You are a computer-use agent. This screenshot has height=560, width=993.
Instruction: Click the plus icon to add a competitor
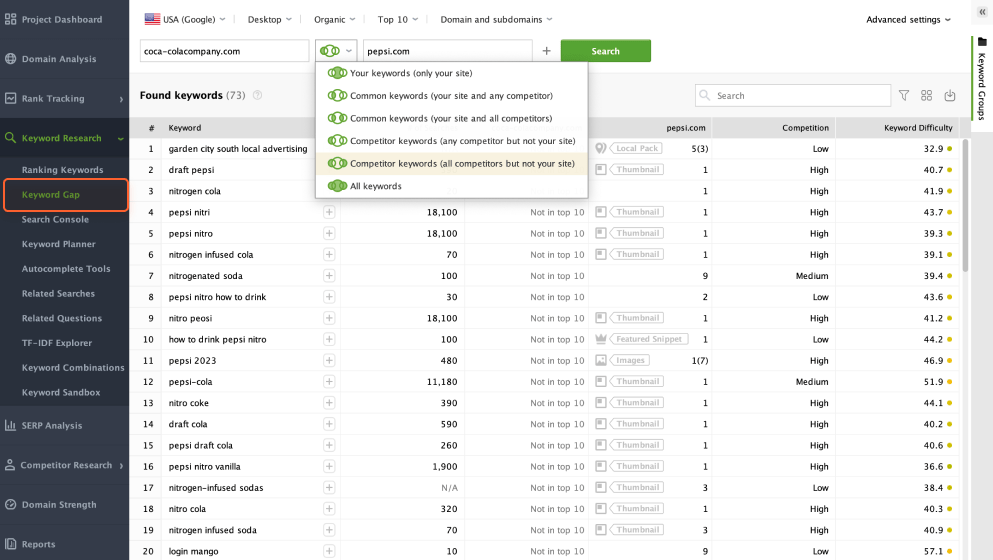(x=546, y=51)
